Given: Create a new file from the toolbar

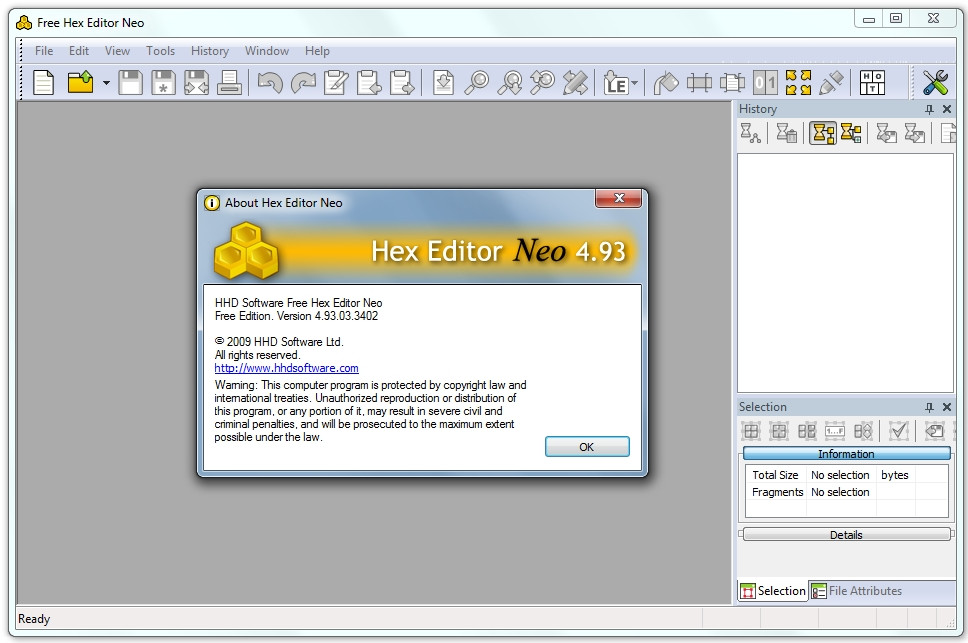Looking at the screenshot, I should coord(43,83).
